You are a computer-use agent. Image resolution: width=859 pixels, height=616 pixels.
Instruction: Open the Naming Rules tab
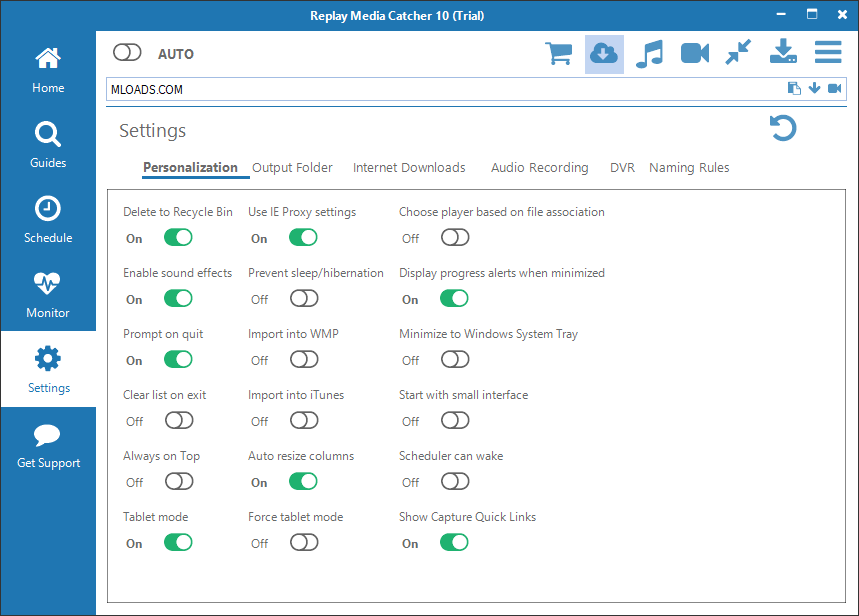688,167
